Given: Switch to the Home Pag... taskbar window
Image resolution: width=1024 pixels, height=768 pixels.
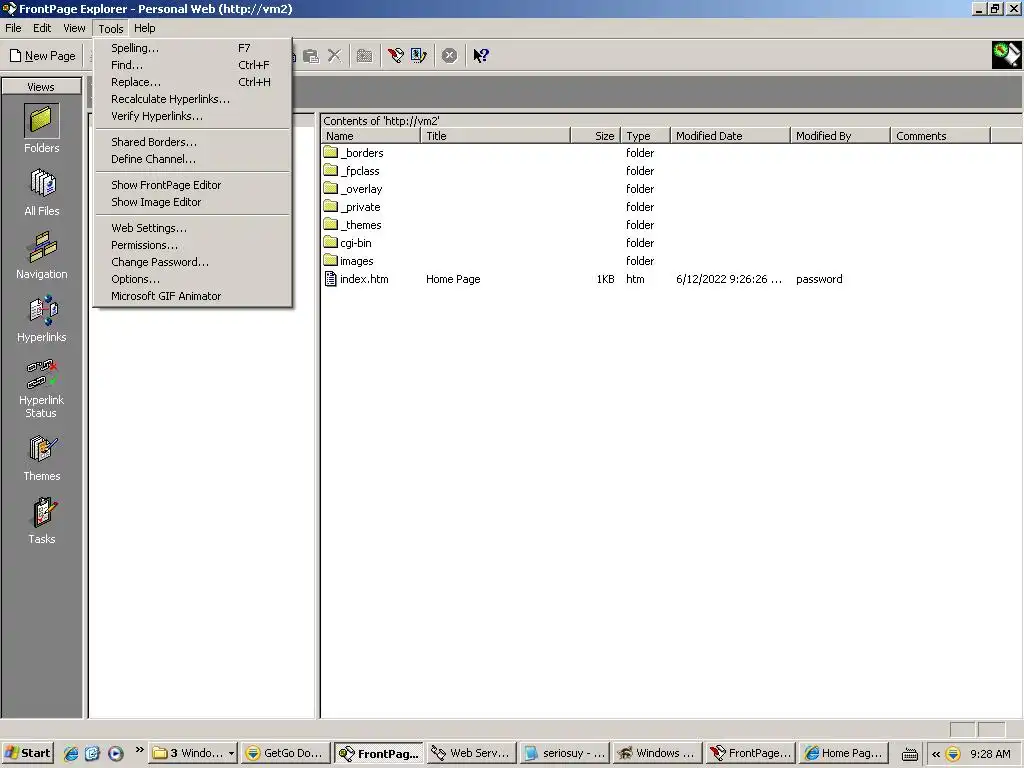Looking at the screenshot, I should [x=843, y=753].
